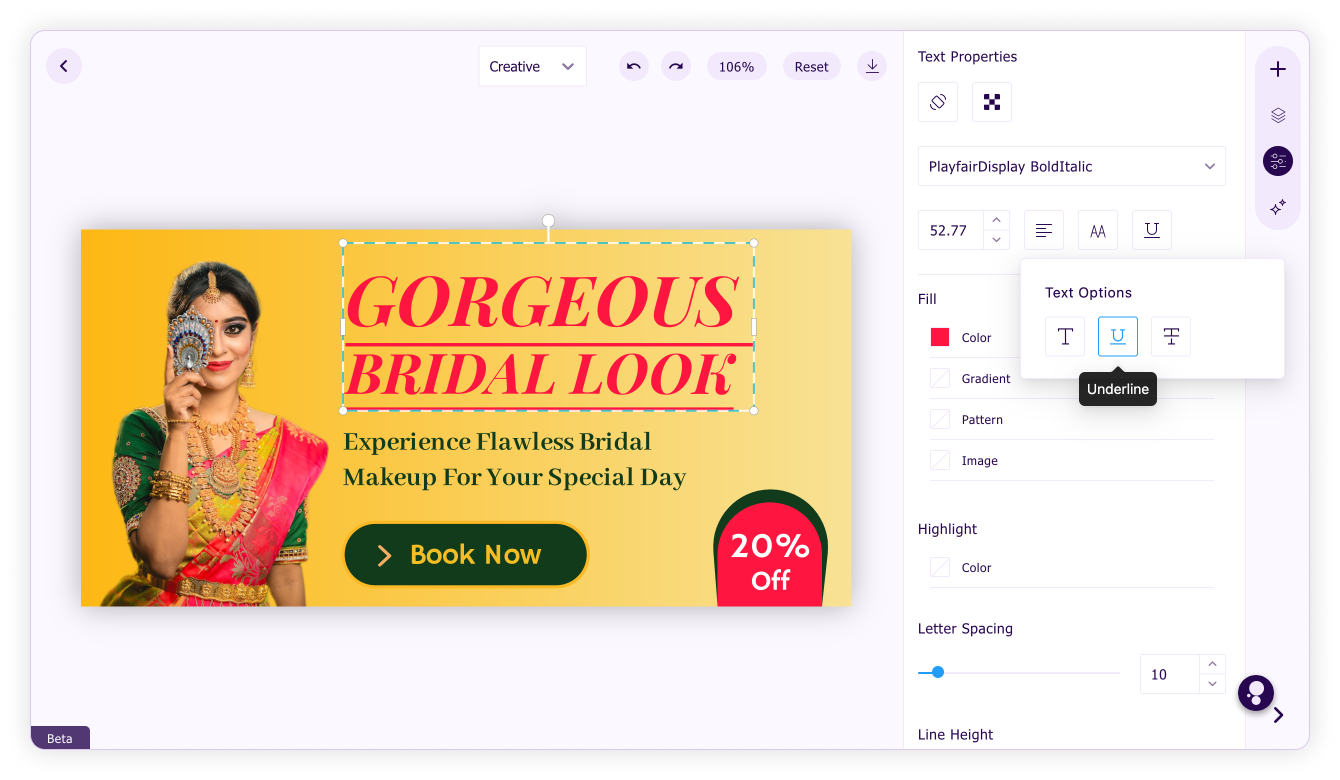Click the rotate text icon
This screenshot has width=1340, height=780.
(x=938, y=102)
